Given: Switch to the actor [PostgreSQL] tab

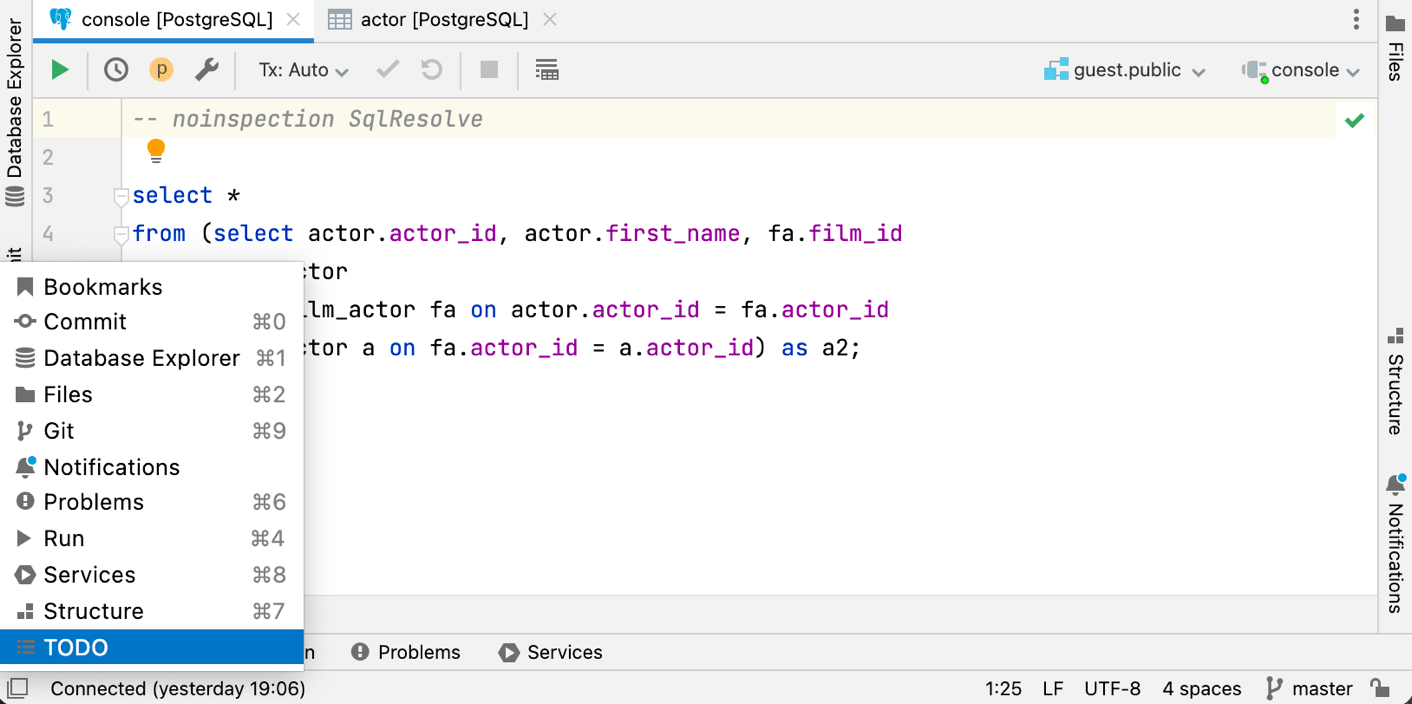Looking at the screenshot, I should pos(442,20).
